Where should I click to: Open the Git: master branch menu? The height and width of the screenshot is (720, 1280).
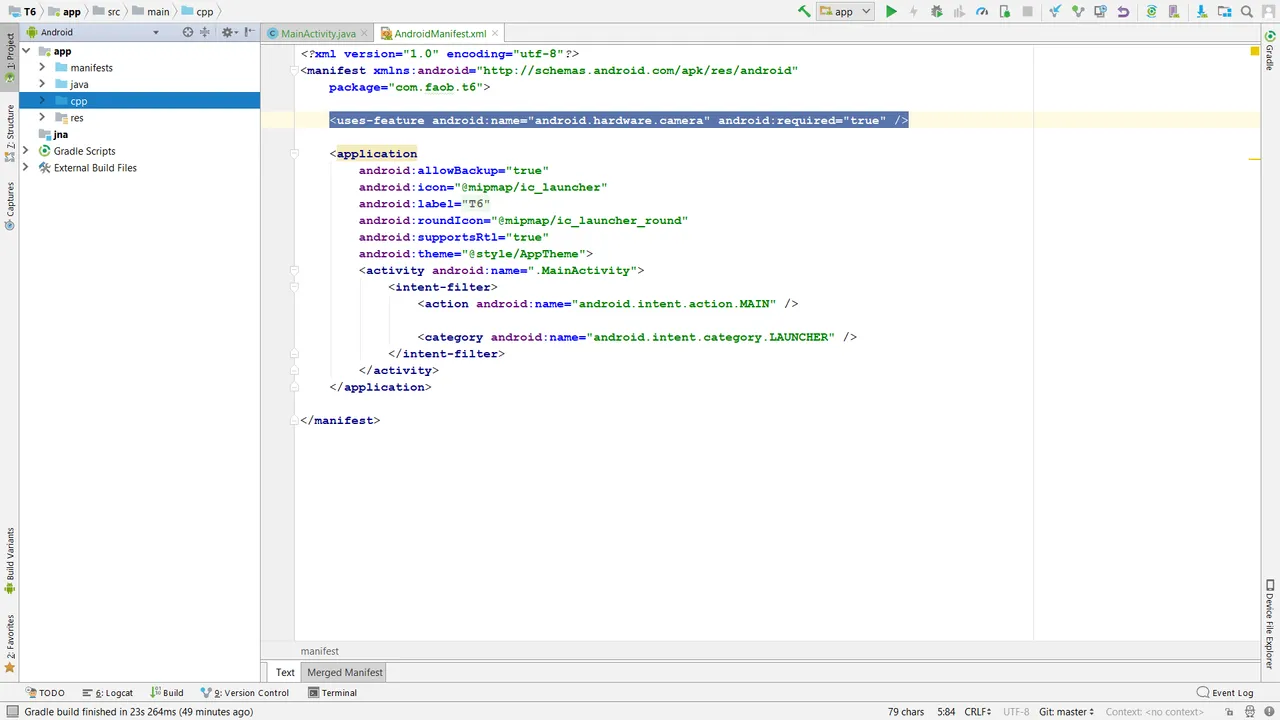point(1066,712)
